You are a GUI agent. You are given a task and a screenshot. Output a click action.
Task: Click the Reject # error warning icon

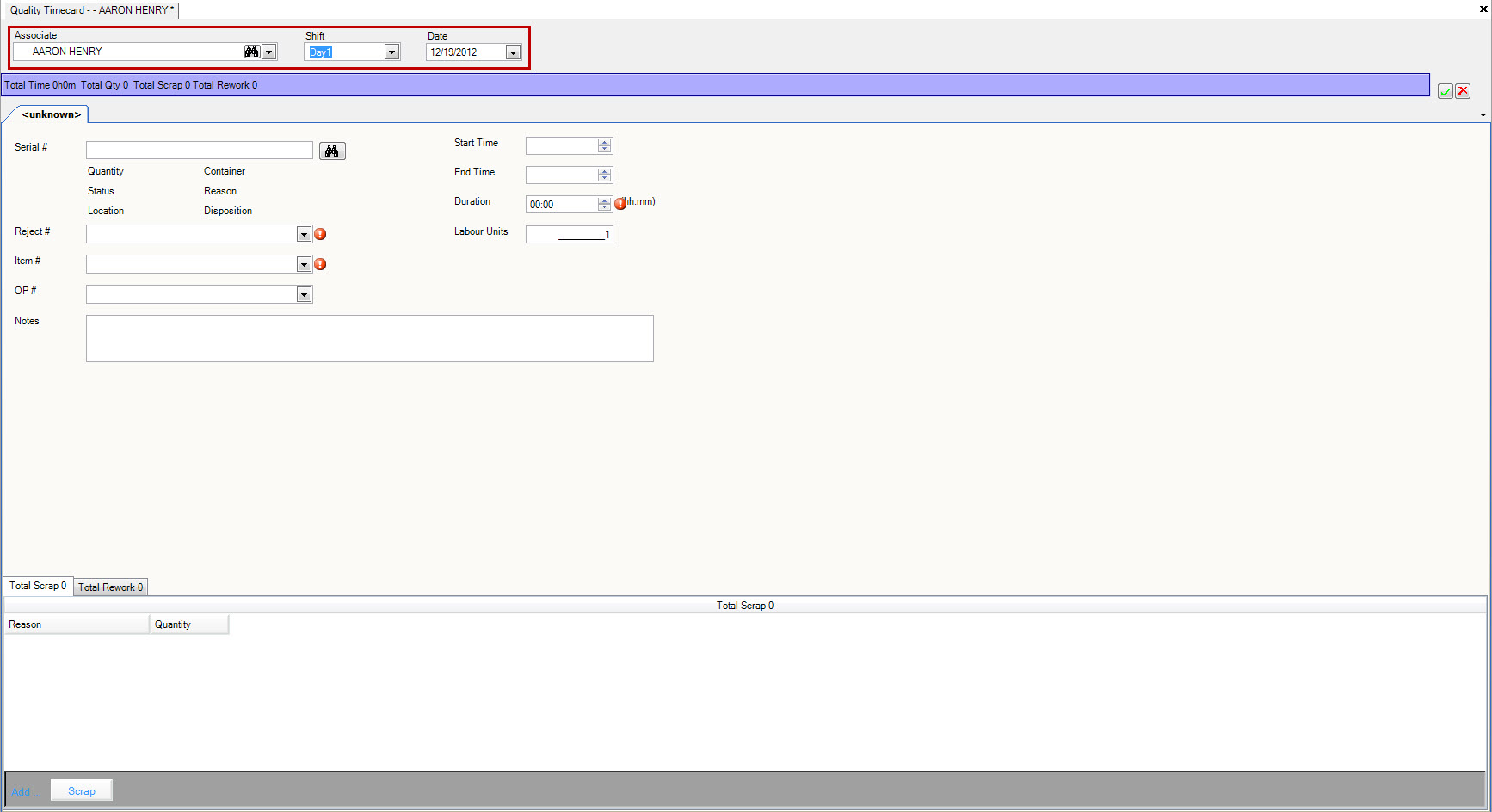(320, 234)
